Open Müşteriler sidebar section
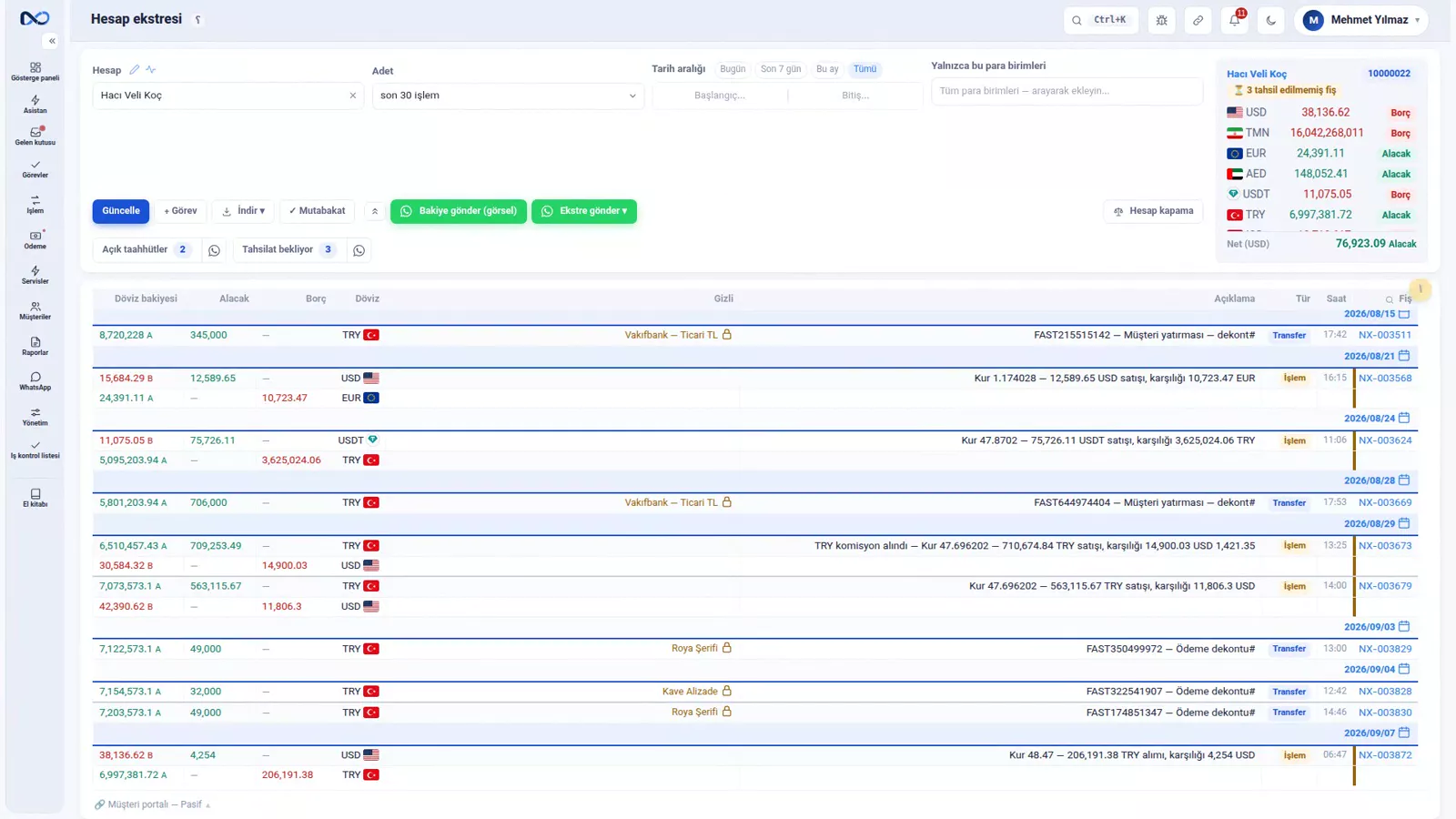Screen dimensions: 1456x819 pos(35,311)
